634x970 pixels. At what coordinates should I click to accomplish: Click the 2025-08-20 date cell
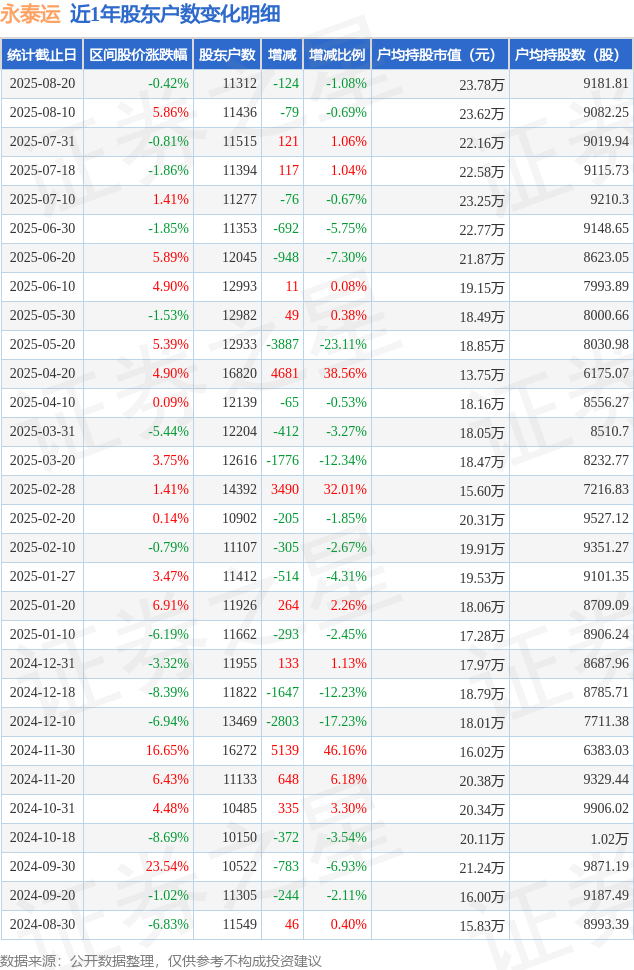42,84
